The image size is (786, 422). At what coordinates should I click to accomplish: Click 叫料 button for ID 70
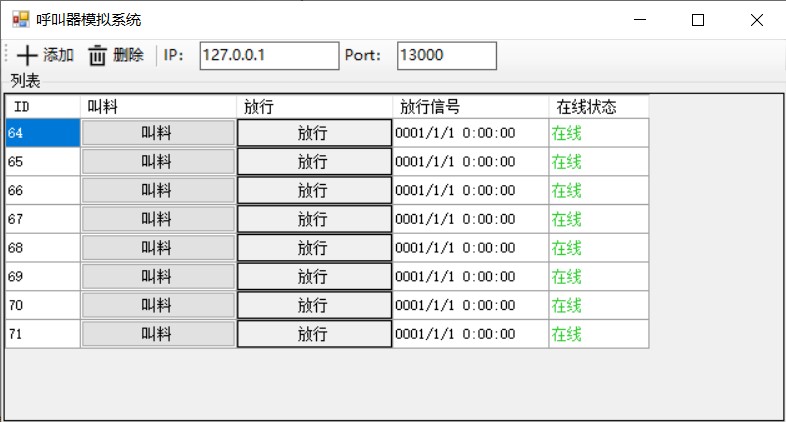(158, 305)
